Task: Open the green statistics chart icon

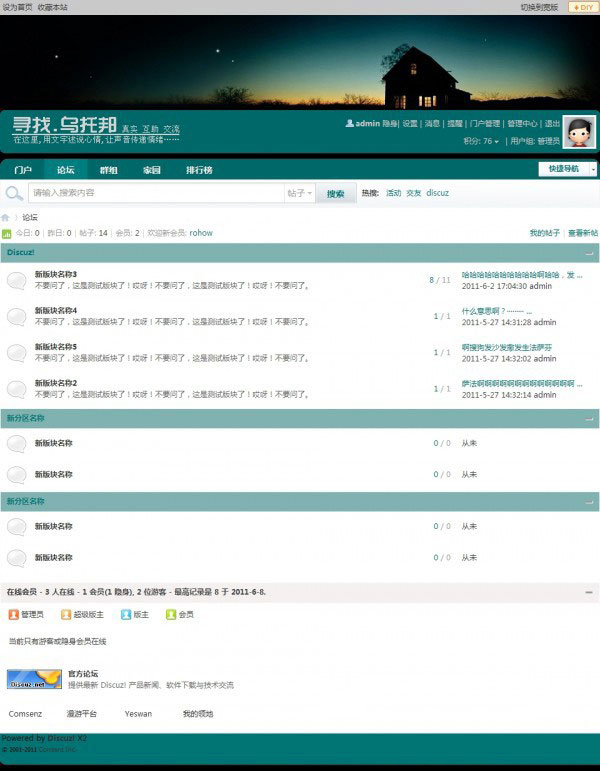Action: (6, 234)
